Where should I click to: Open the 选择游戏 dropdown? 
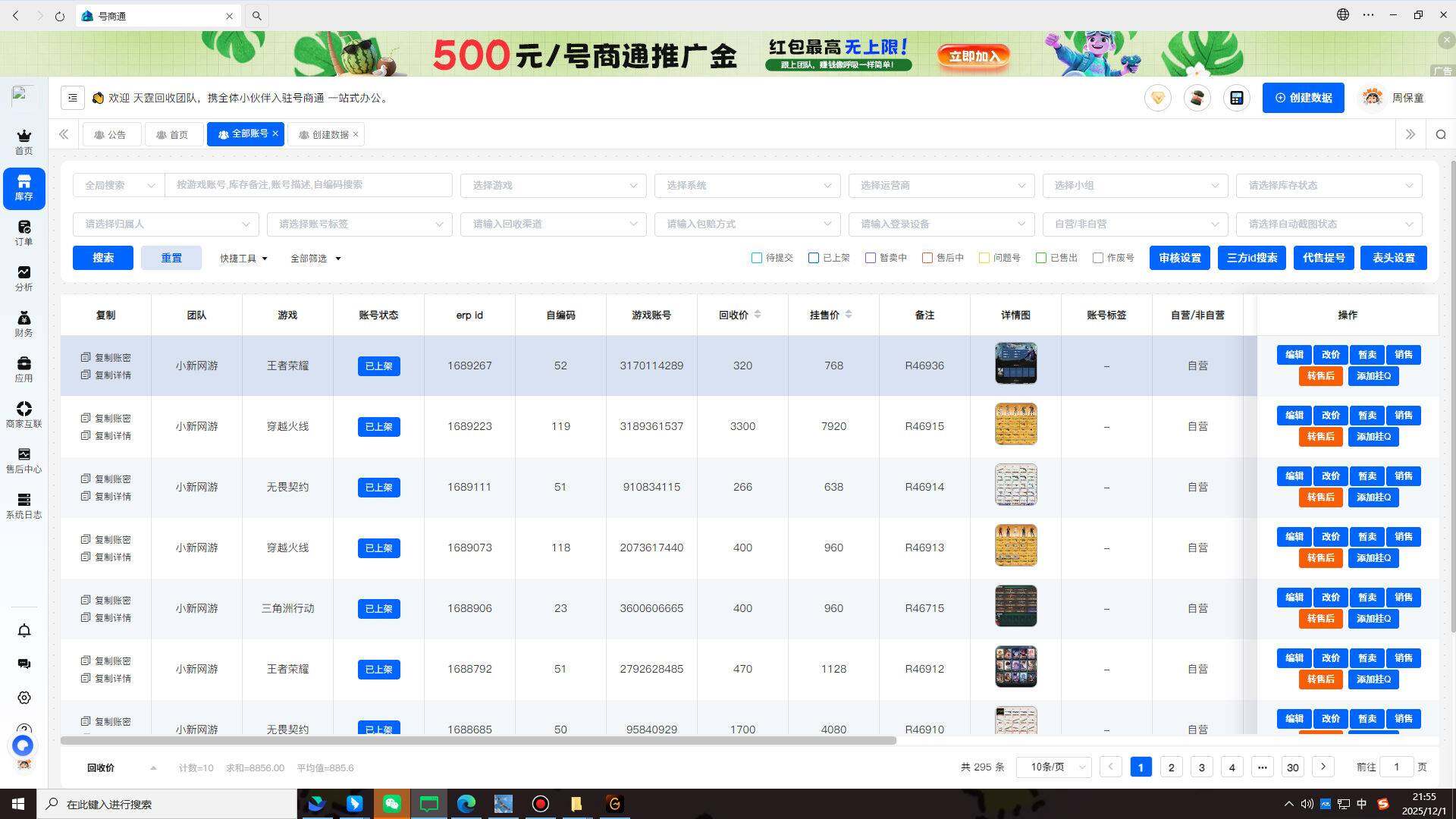point(553,185)
